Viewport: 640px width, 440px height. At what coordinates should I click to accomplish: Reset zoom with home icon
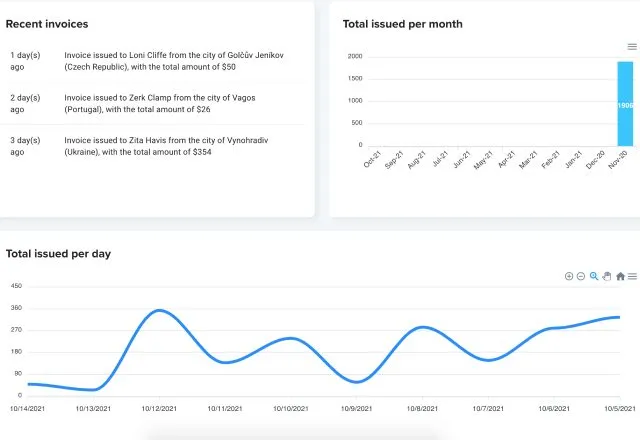tap(620, 276)
